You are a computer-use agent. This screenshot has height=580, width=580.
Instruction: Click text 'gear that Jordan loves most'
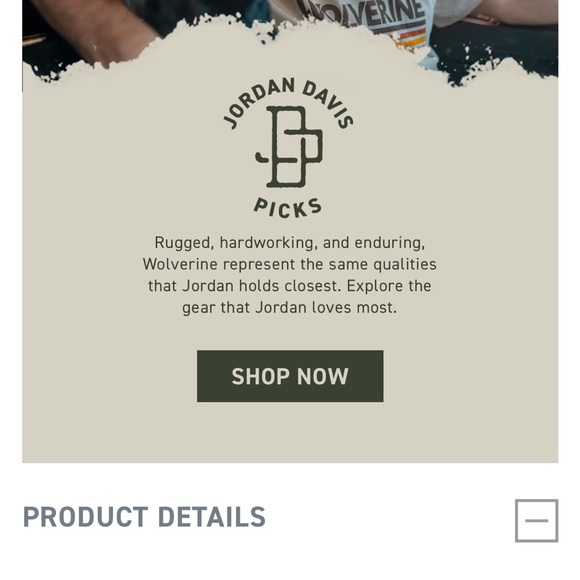pos(289,308)
